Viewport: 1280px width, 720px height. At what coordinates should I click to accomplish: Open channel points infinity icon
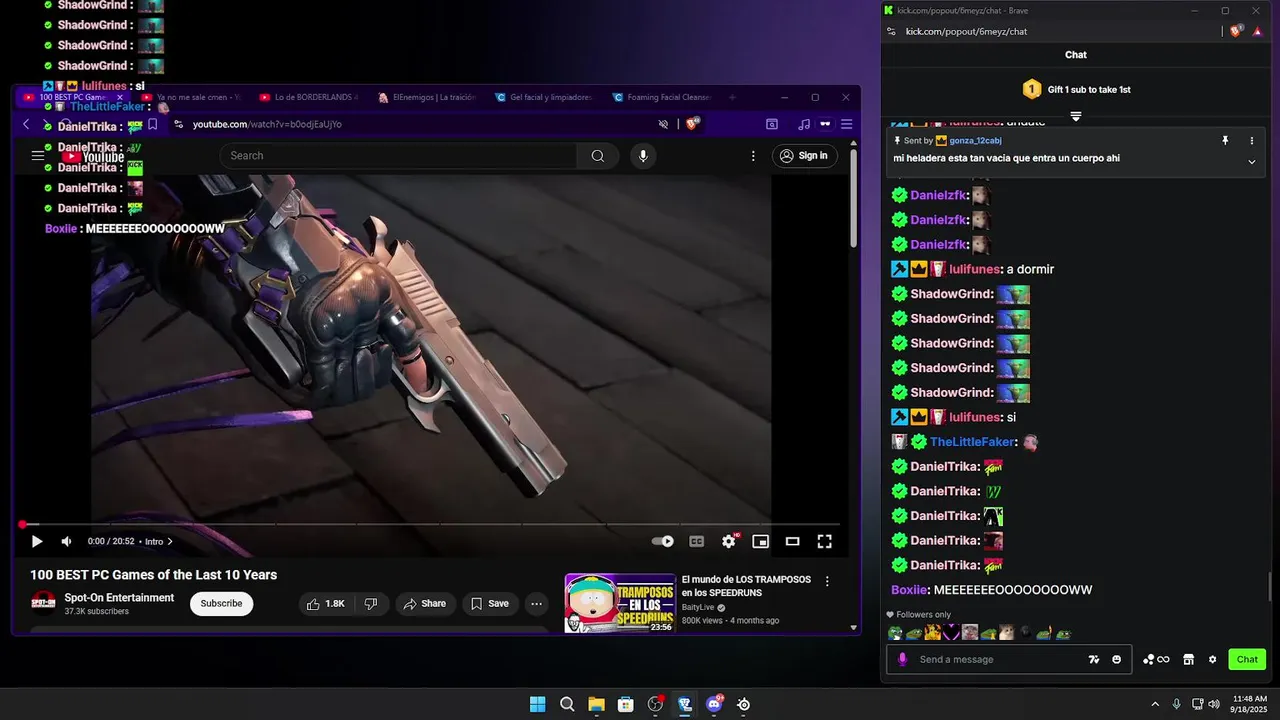click(x=1156, y=659)
